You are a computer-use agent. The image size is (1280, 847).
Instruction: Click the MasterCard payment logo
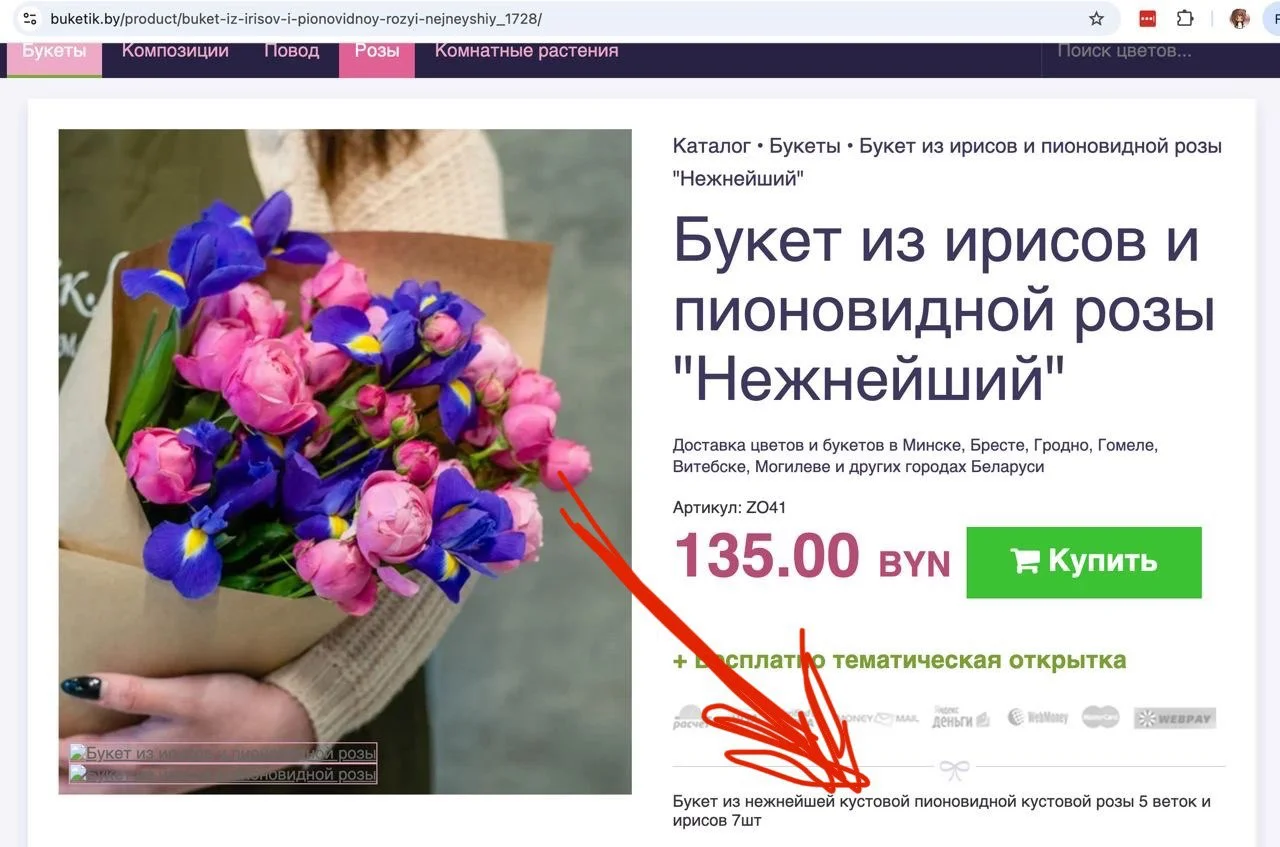[1100, 717]
